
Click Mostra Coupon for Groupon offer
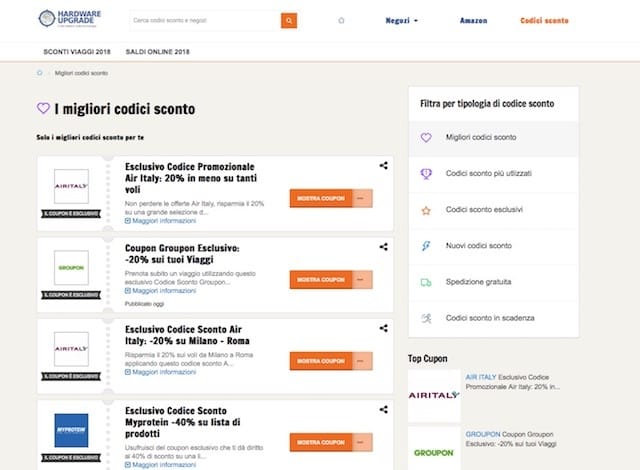(320, 279)
